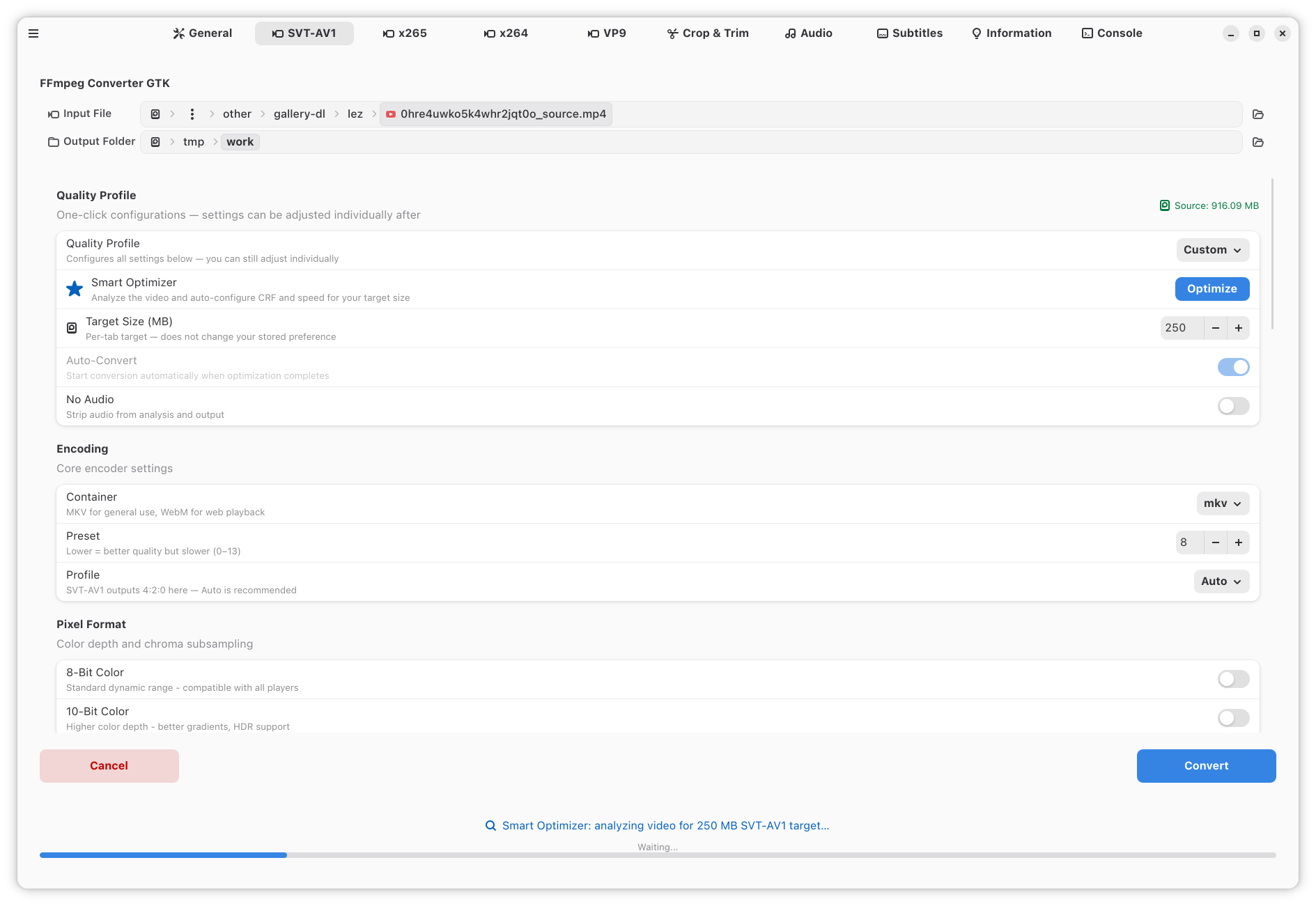Click the Optimize button
The width and height of the screenshot is (1316, 906).
coord(1212,289)
